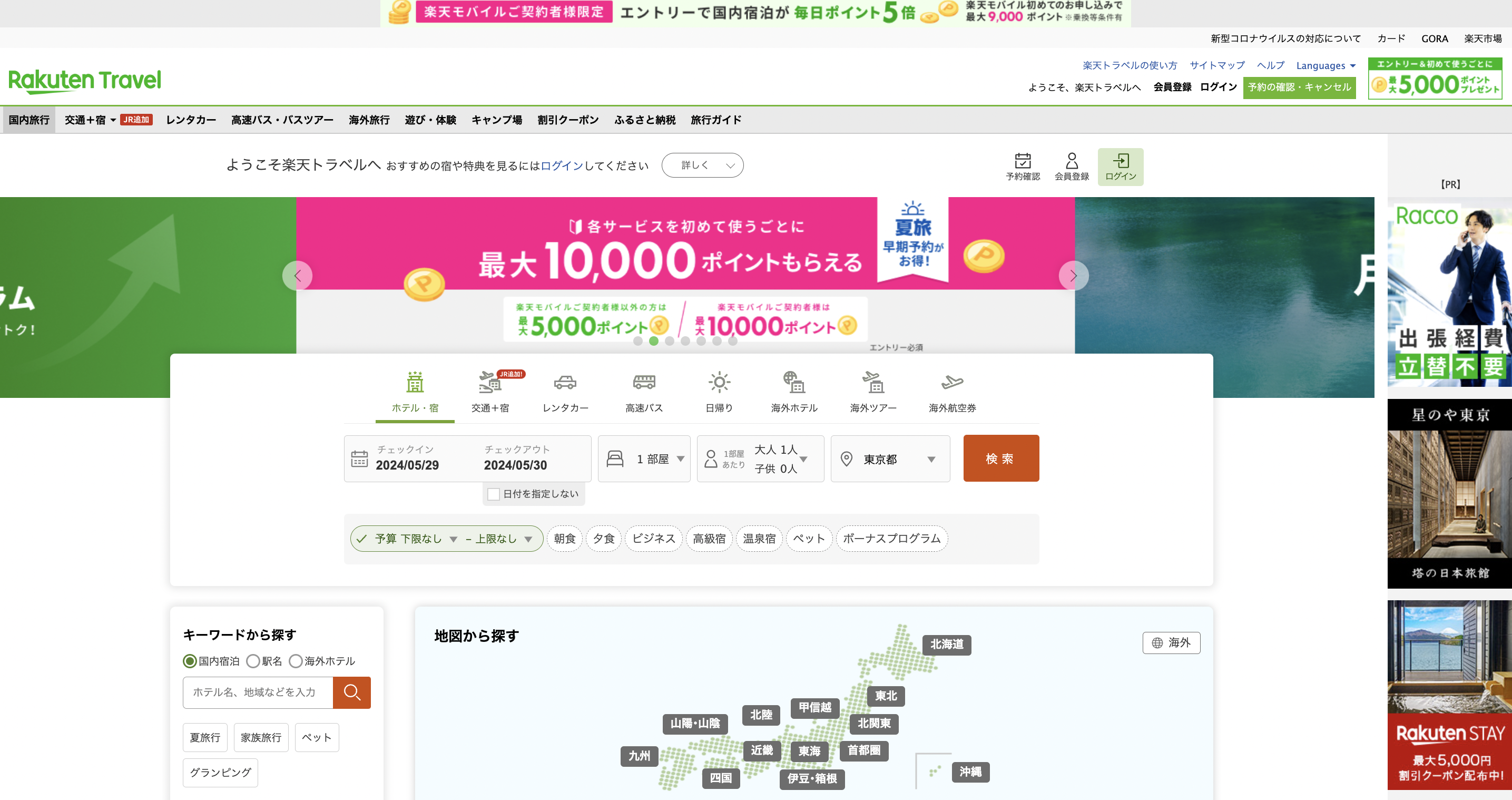Open the 海外ホテル overseas hotel icon

coord(793,383)
